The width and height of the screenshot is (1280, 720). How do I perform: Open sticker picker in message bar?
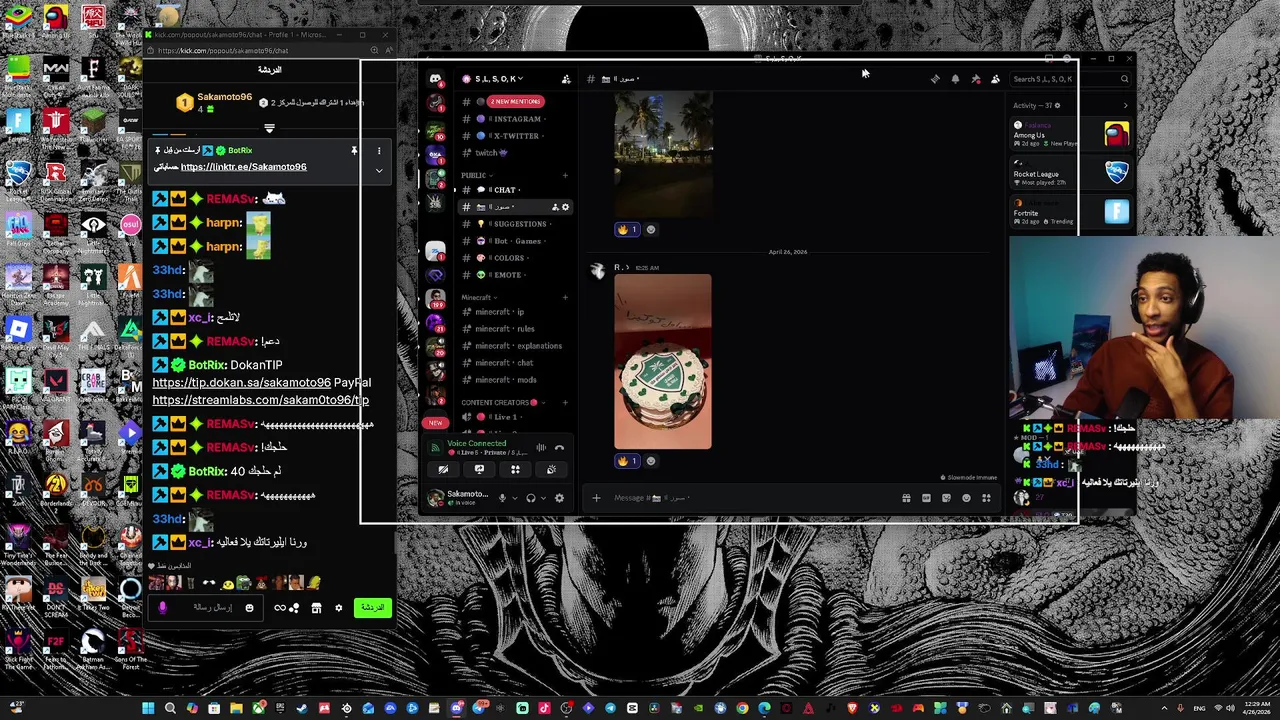[x=946, y=498]
